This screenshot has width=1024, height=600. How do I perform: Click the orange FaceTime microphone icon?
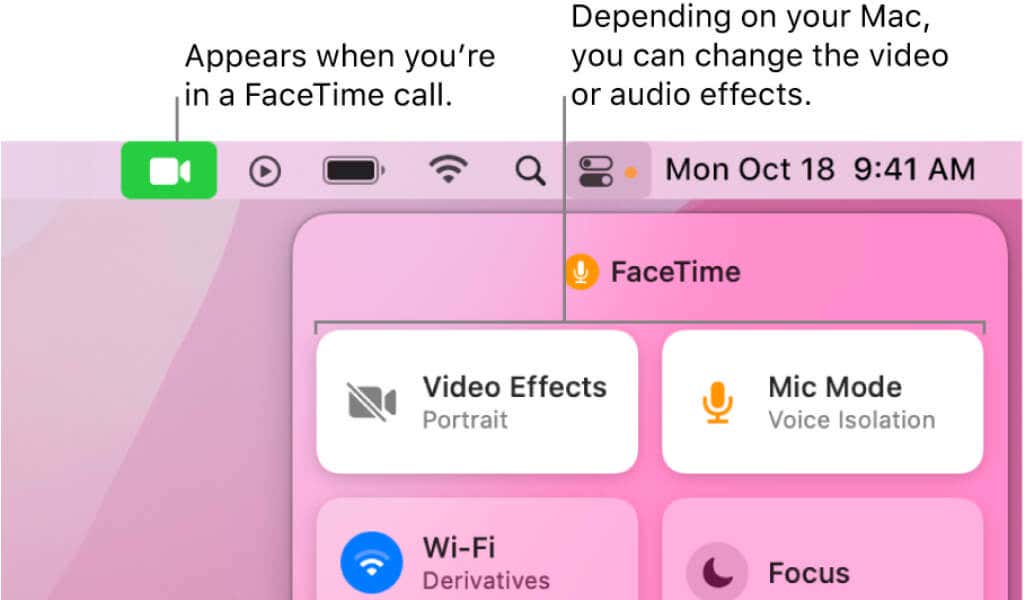pyautogui.click(x=581, y=272)
